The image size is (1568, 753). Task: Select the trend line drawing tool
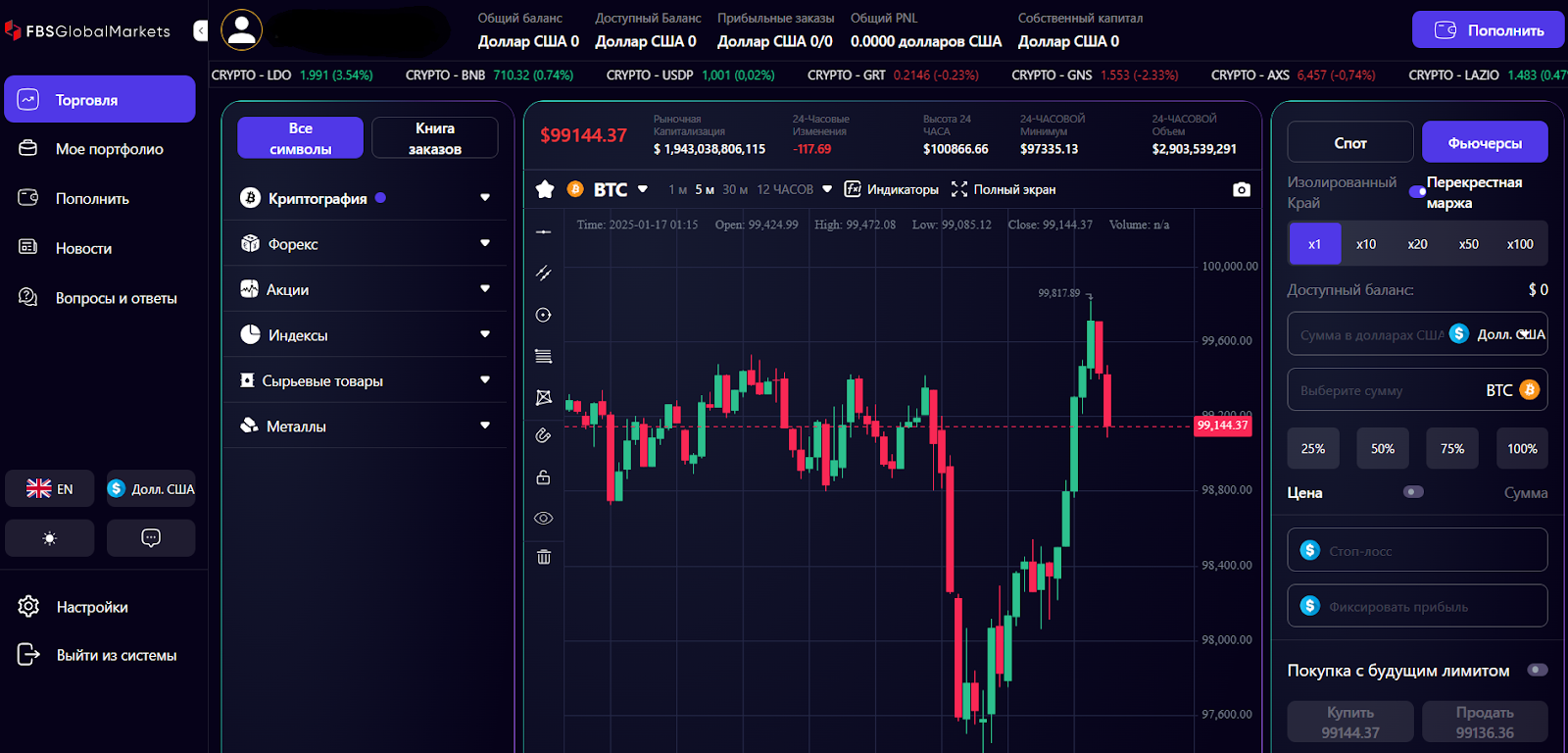click(544, 274)
